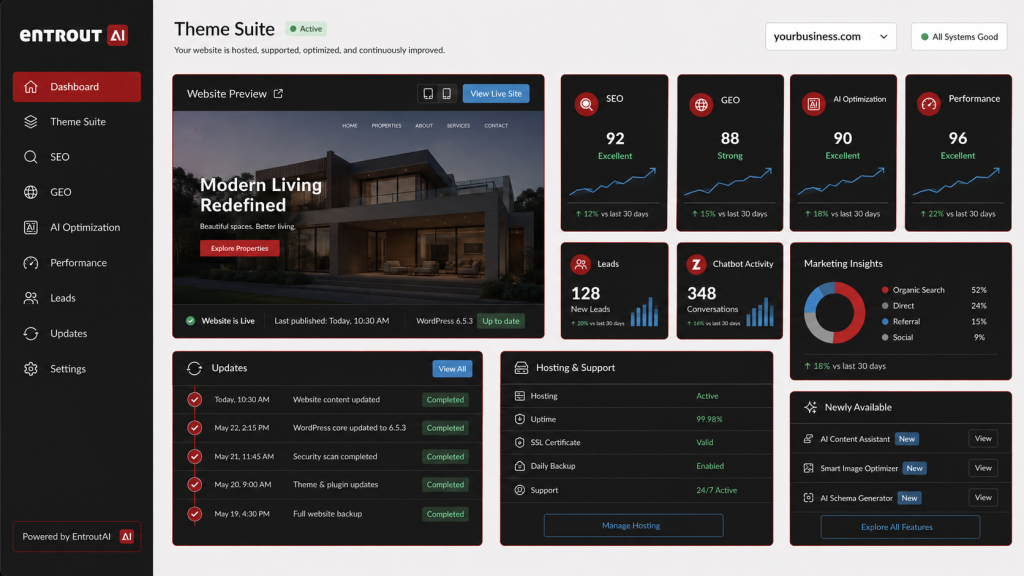Click Explore Properties in the preview

240,248
